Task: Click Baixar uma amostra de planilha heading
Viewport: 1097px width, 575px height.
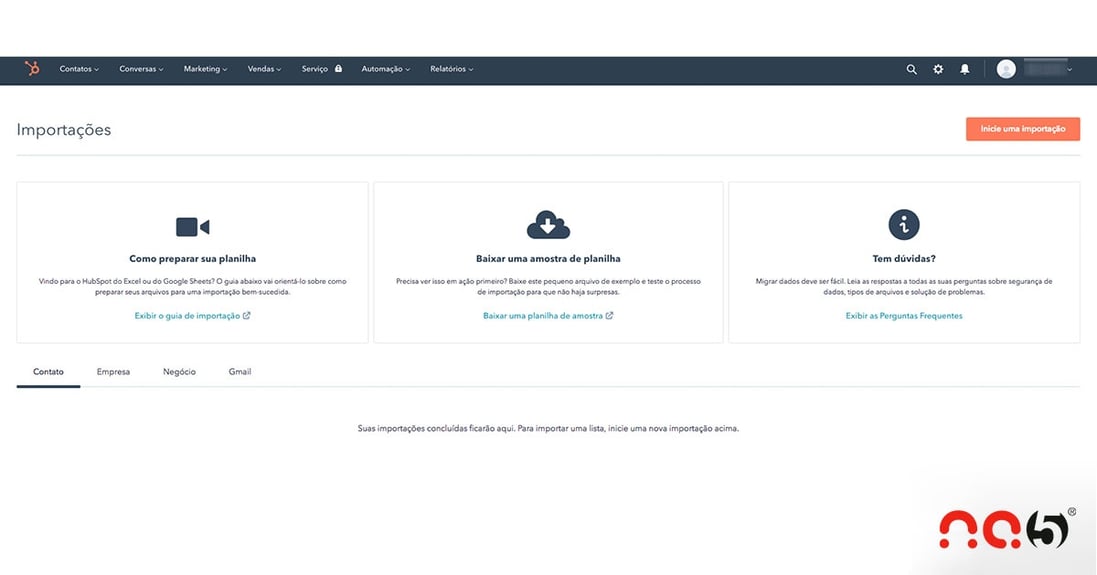Action: point(548,259)
